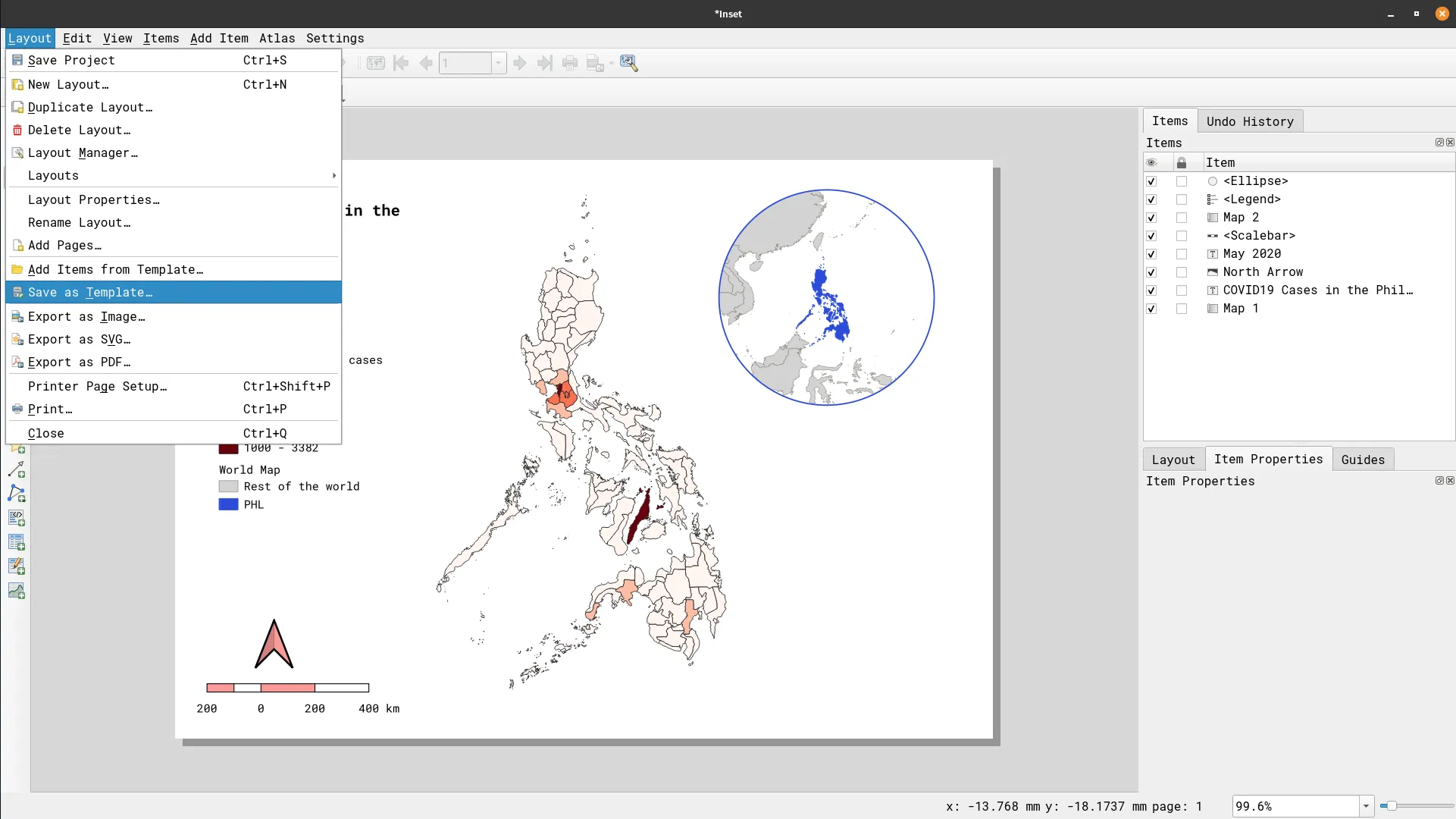Viewport: 1456px width, 819px height.
Task: Open the zoom level dropdown
Action: point(1366,806)
